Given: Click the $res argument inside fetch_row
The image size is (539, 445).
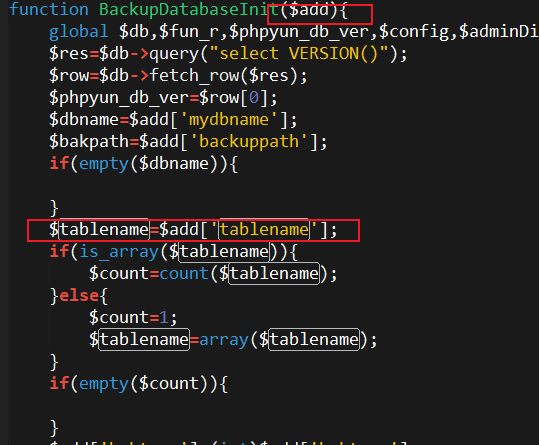Looking at the screenshot, I should point(268,76).
